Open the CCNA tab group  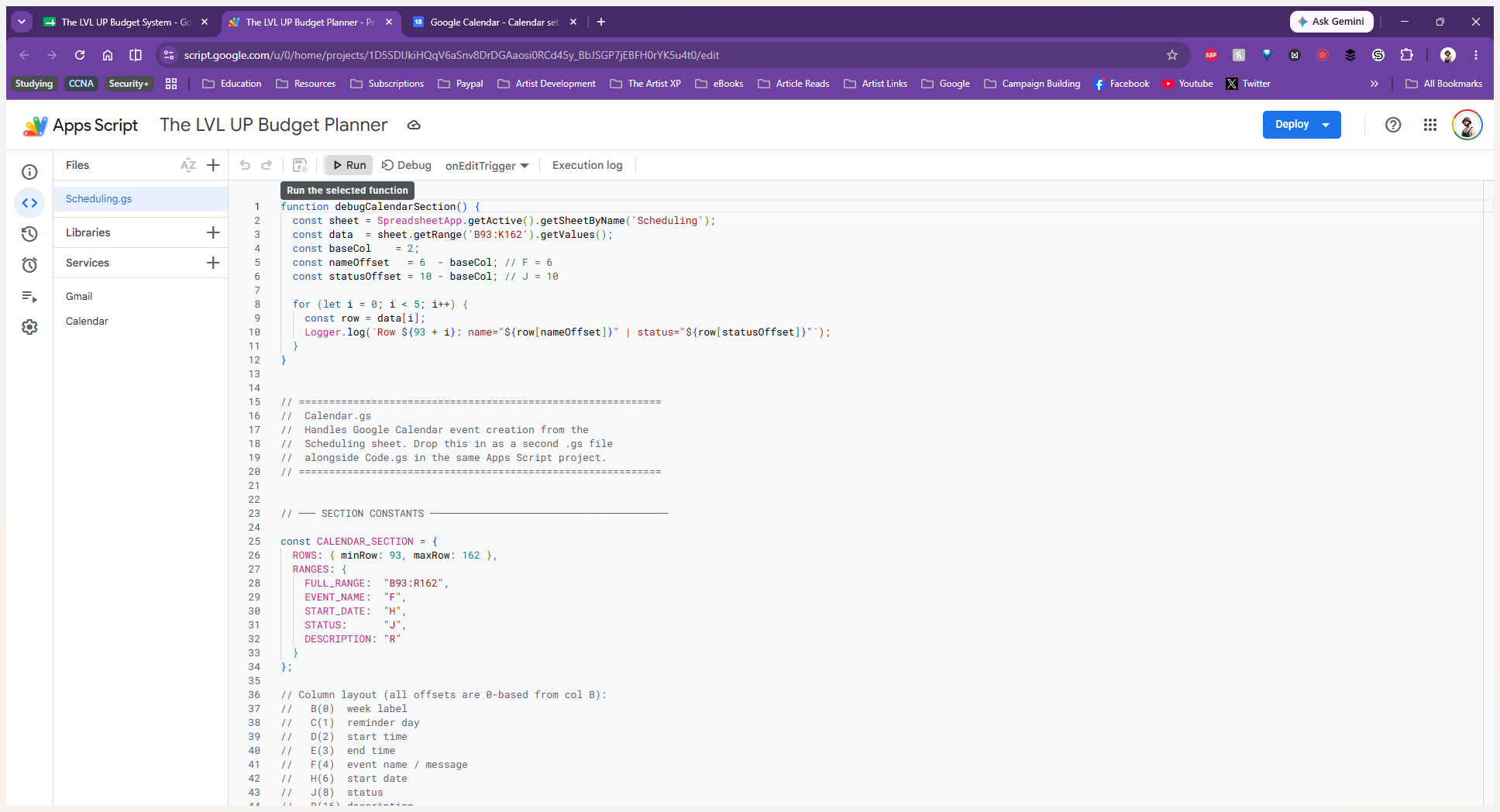[x=81, y=84]
